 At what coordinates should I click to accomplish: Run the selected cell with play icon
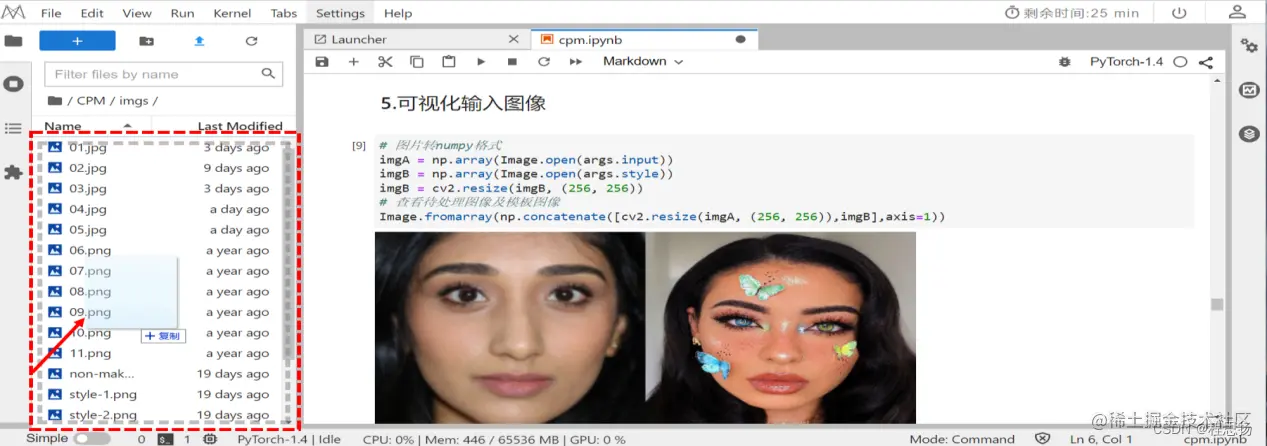coord(481,61)
